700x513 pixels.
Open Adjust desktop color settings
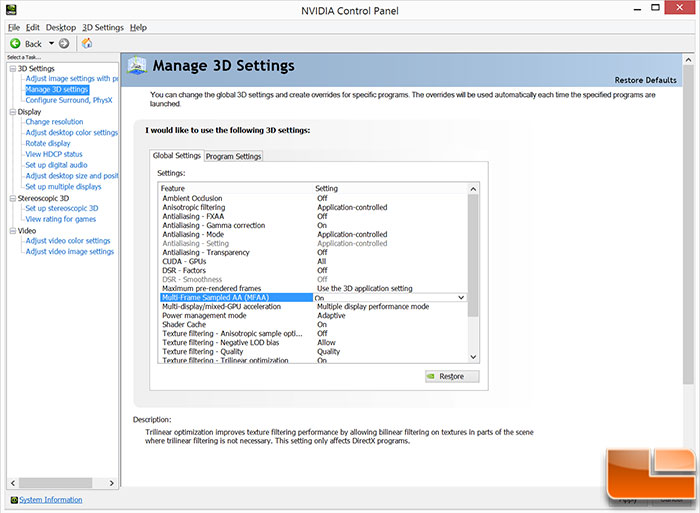pos(71,133)
